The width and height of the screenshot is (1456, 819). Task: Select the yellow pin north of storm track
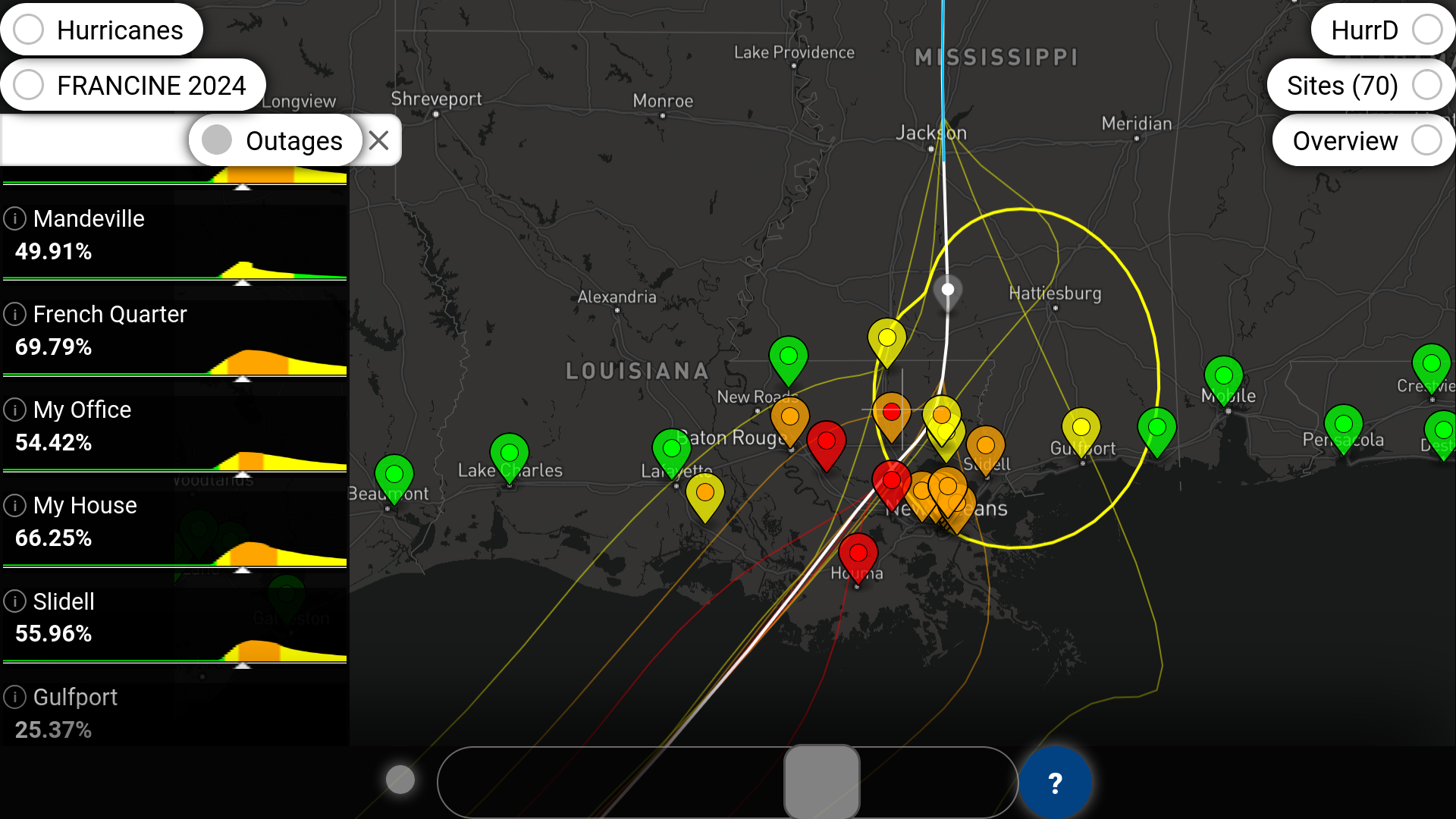click(x=887, y=343)
